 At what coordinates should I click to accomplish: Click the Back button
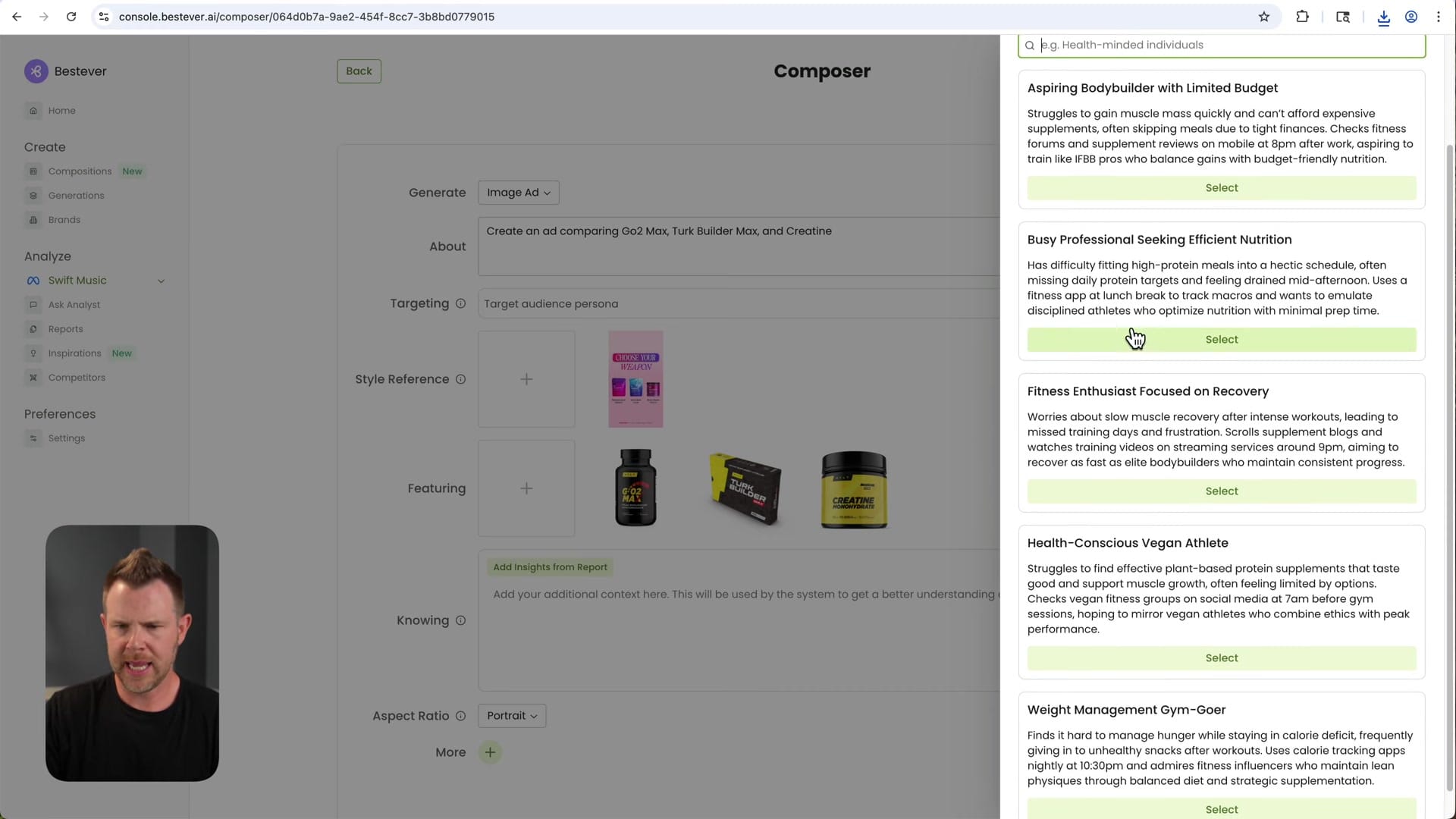[x=359, y=71]
